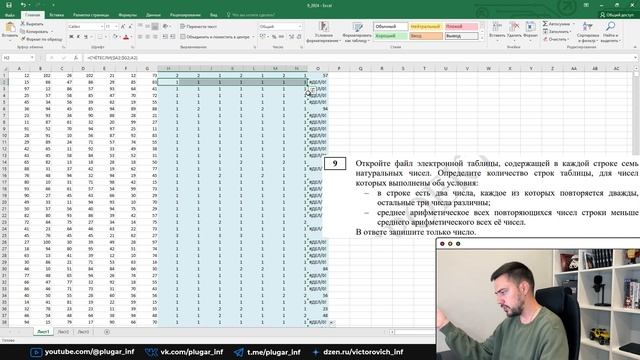640x360 pixels.
Task: Open sheet tab Лист2
Action: (x=63, y=332)
